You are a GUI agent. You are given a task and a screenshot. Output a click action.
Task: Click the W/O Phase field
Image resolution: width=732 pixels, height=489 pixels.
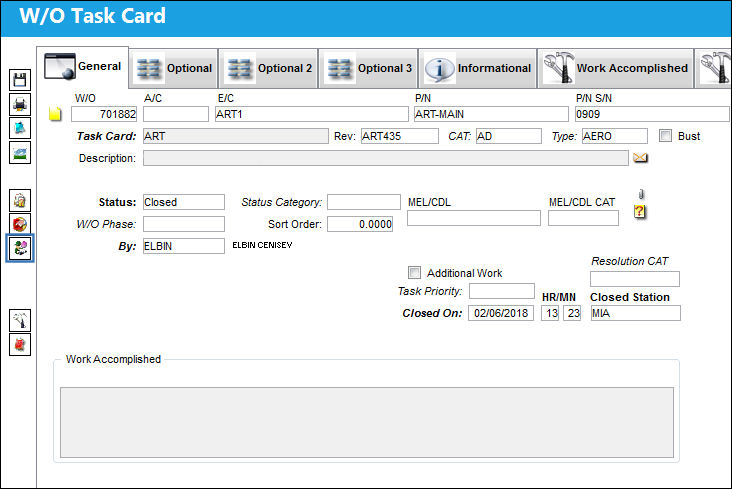click(183, 224)
